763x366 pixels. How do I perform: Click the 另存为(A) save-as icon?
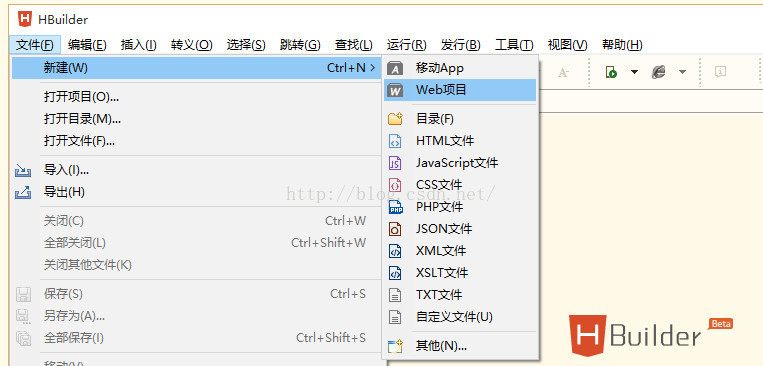coord(23,316)
